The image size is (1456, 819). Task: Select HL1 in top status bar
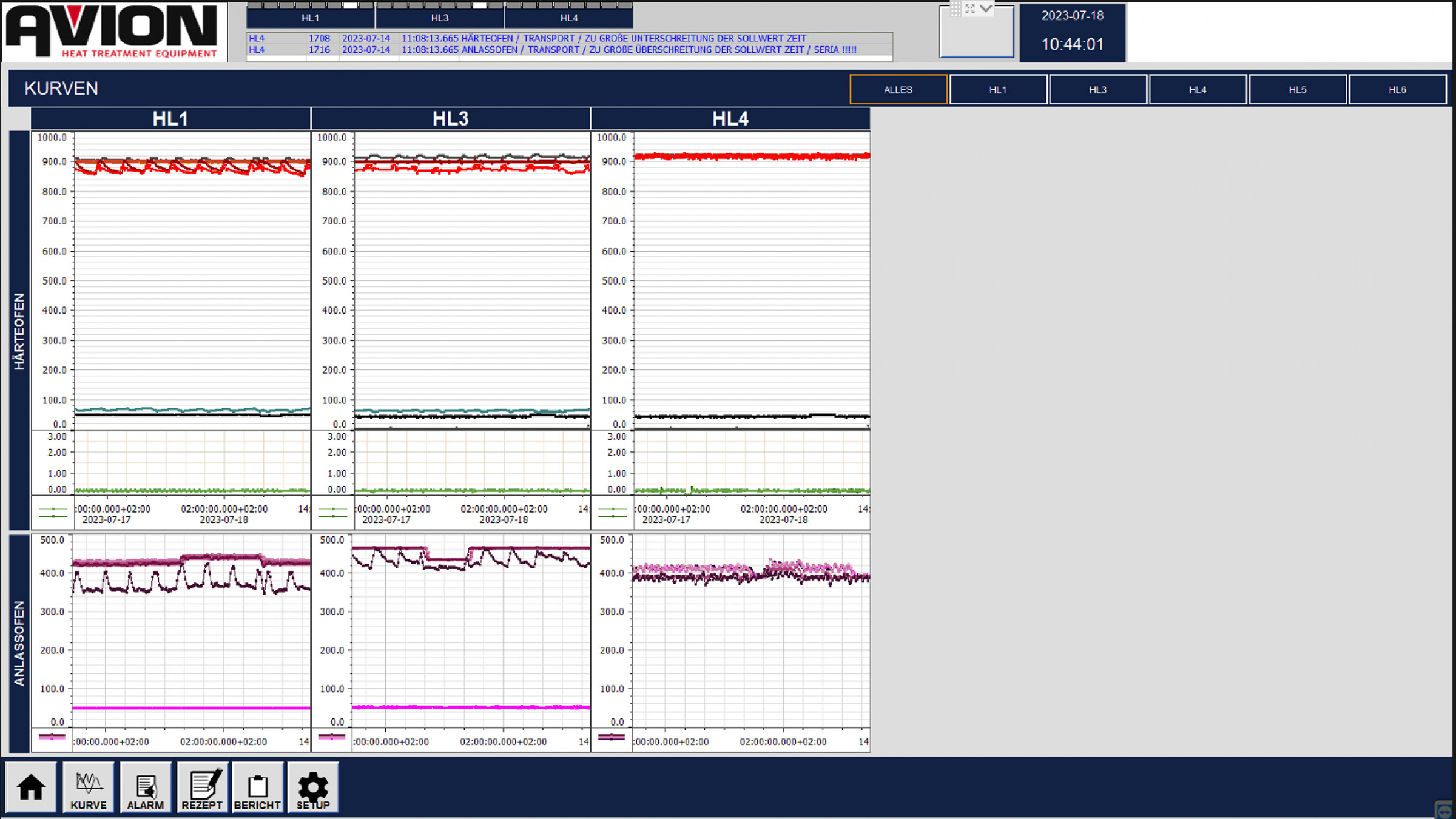[x=310, y=18]
